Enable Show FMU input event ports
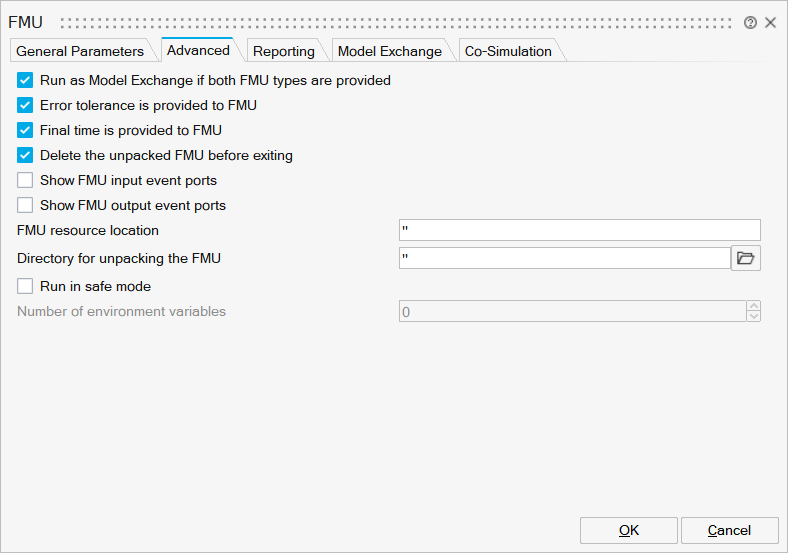This screenshot has width=788, height=553. click(26, 181)
